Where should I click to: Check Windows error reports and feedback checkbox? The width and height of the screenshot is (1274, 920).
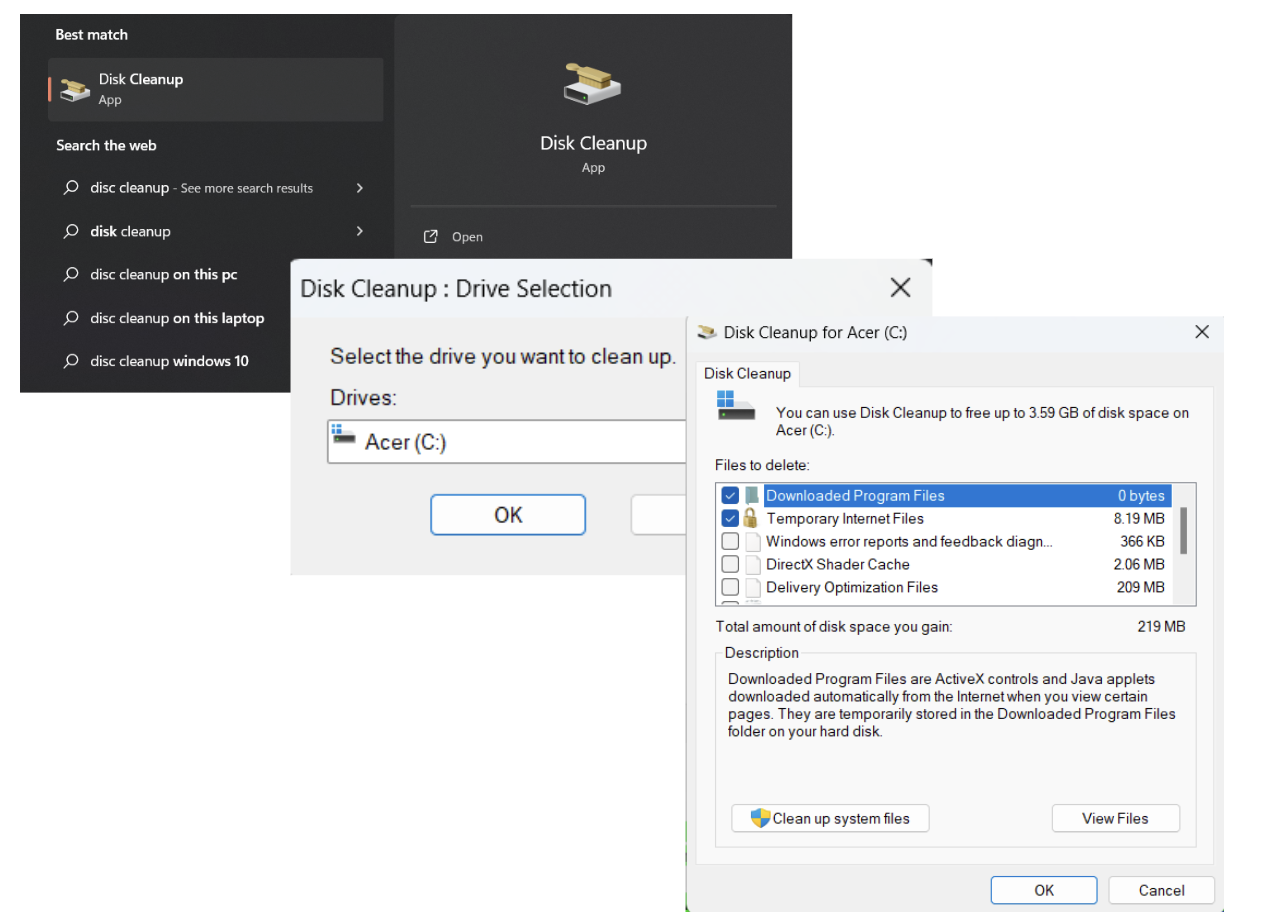pyautogui.click(x=730, y=541)
